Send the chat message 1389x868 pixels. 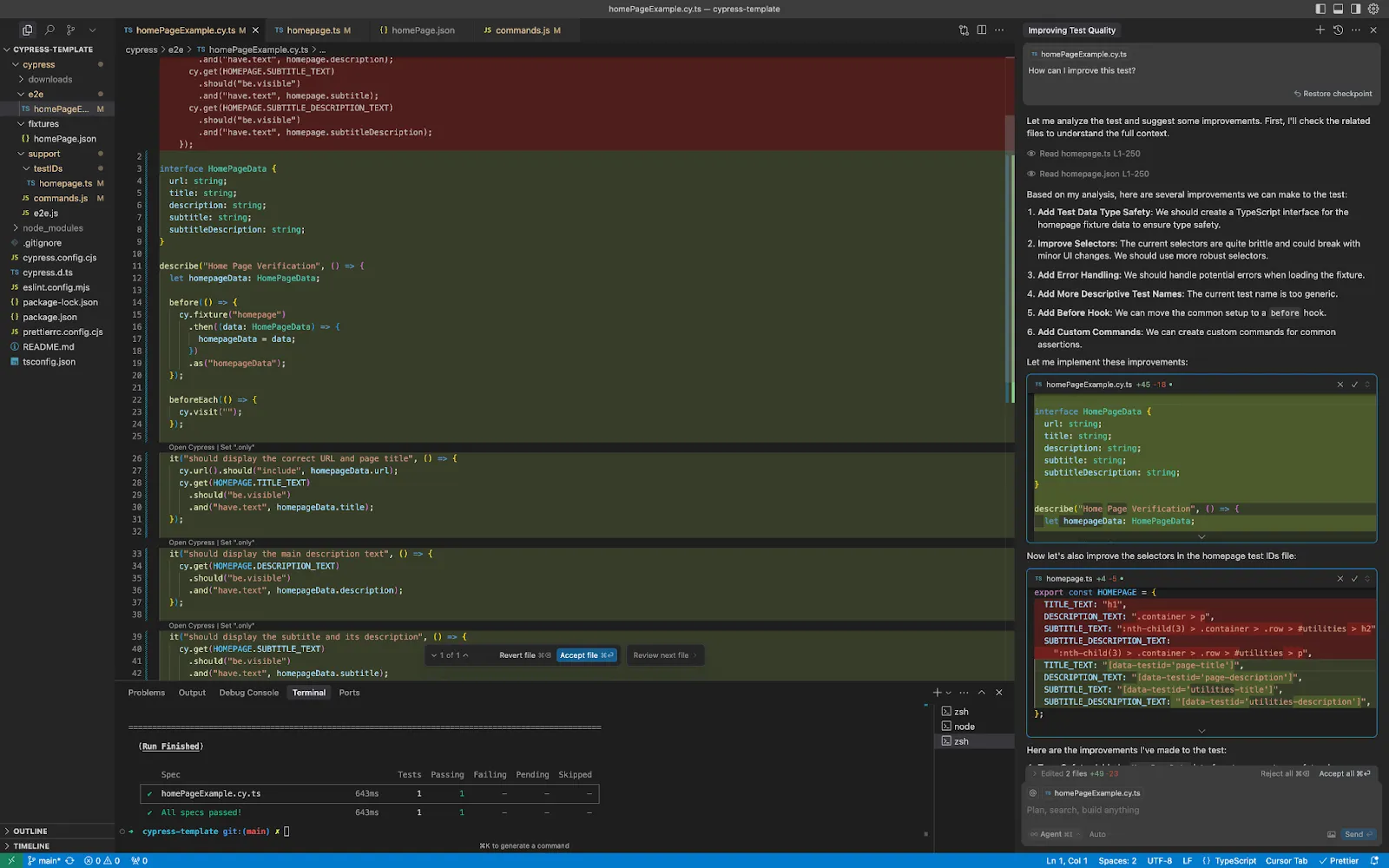click(1358, 834)
